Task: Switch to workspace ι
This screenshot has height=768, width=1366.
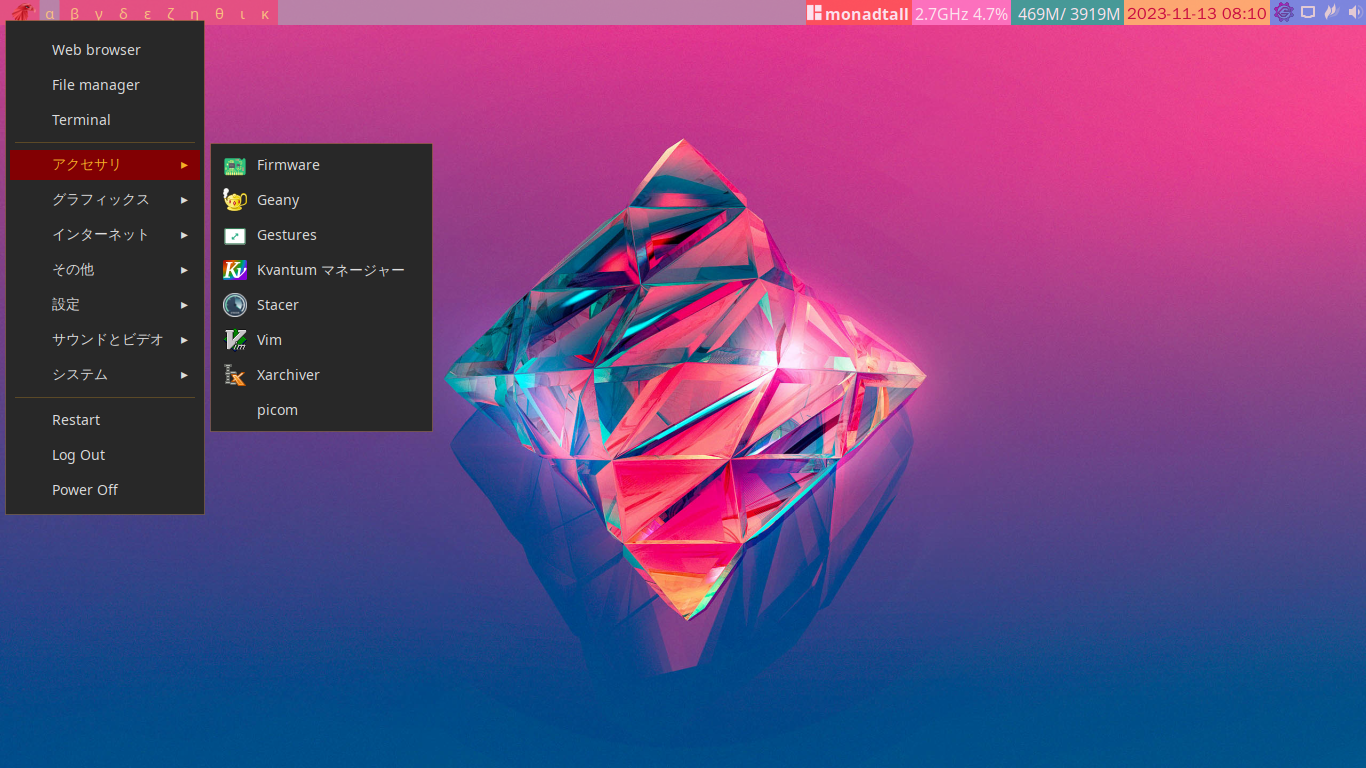Action: pos(242,13)
